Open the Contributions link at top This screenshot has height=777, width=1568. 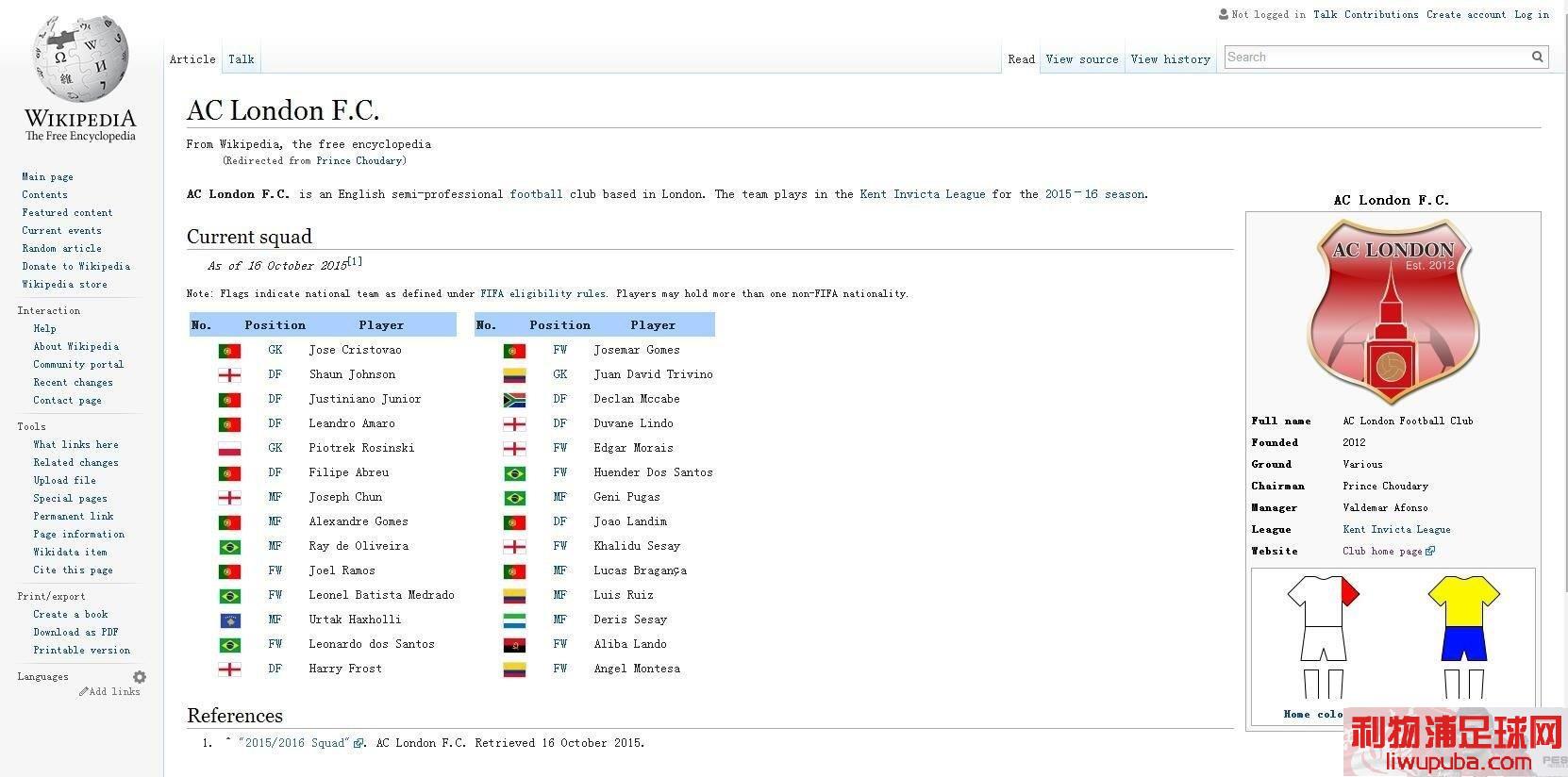pyautogui.click(x=1381, y=15)
